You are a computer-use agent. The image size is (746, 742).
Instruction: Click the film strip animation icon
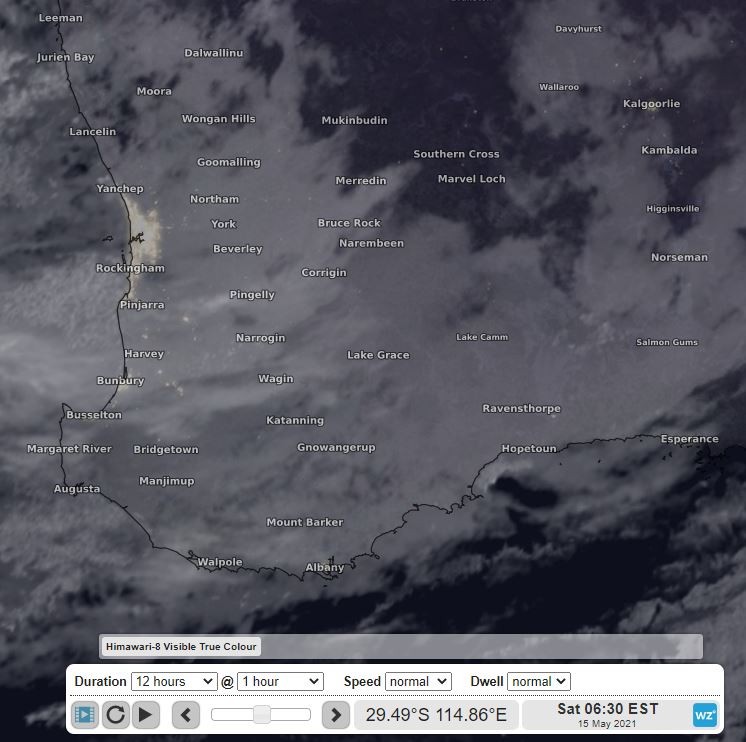point(85,715)
